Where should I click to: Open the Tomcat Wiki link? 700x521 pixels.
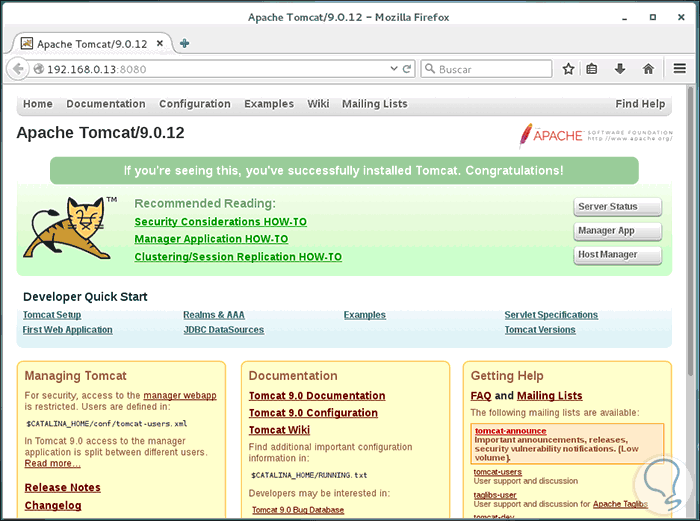279,430
